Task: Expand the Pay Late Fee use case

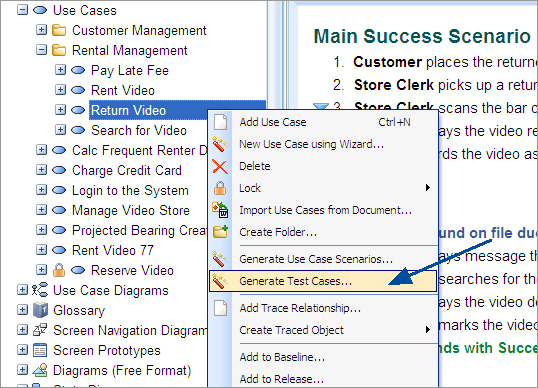Action: (60, 70)
